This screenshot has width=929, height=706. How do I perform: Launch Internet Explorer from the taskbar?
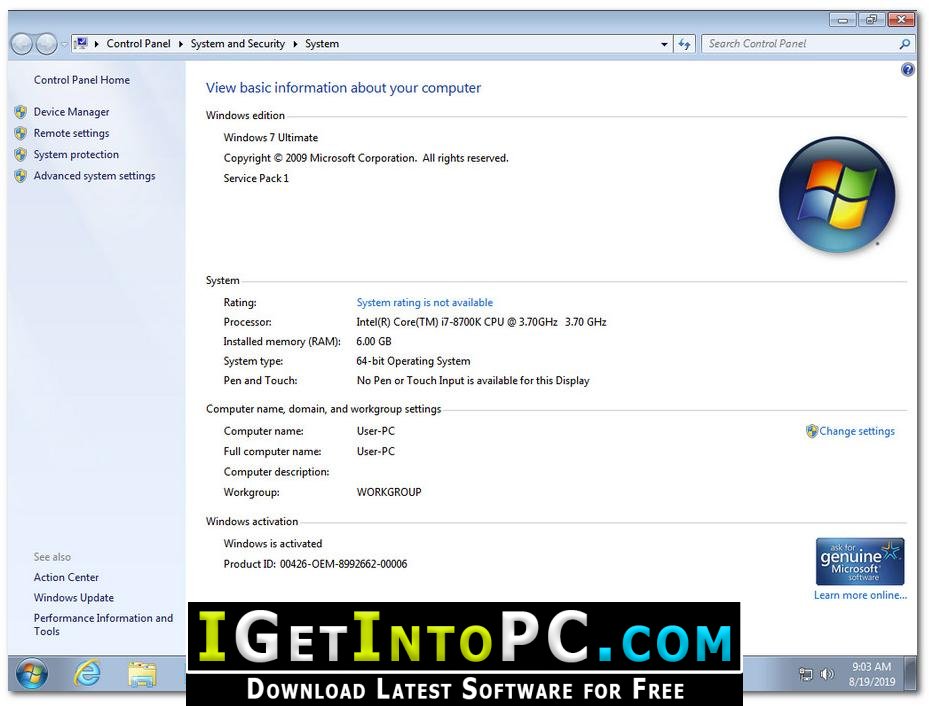87,674
